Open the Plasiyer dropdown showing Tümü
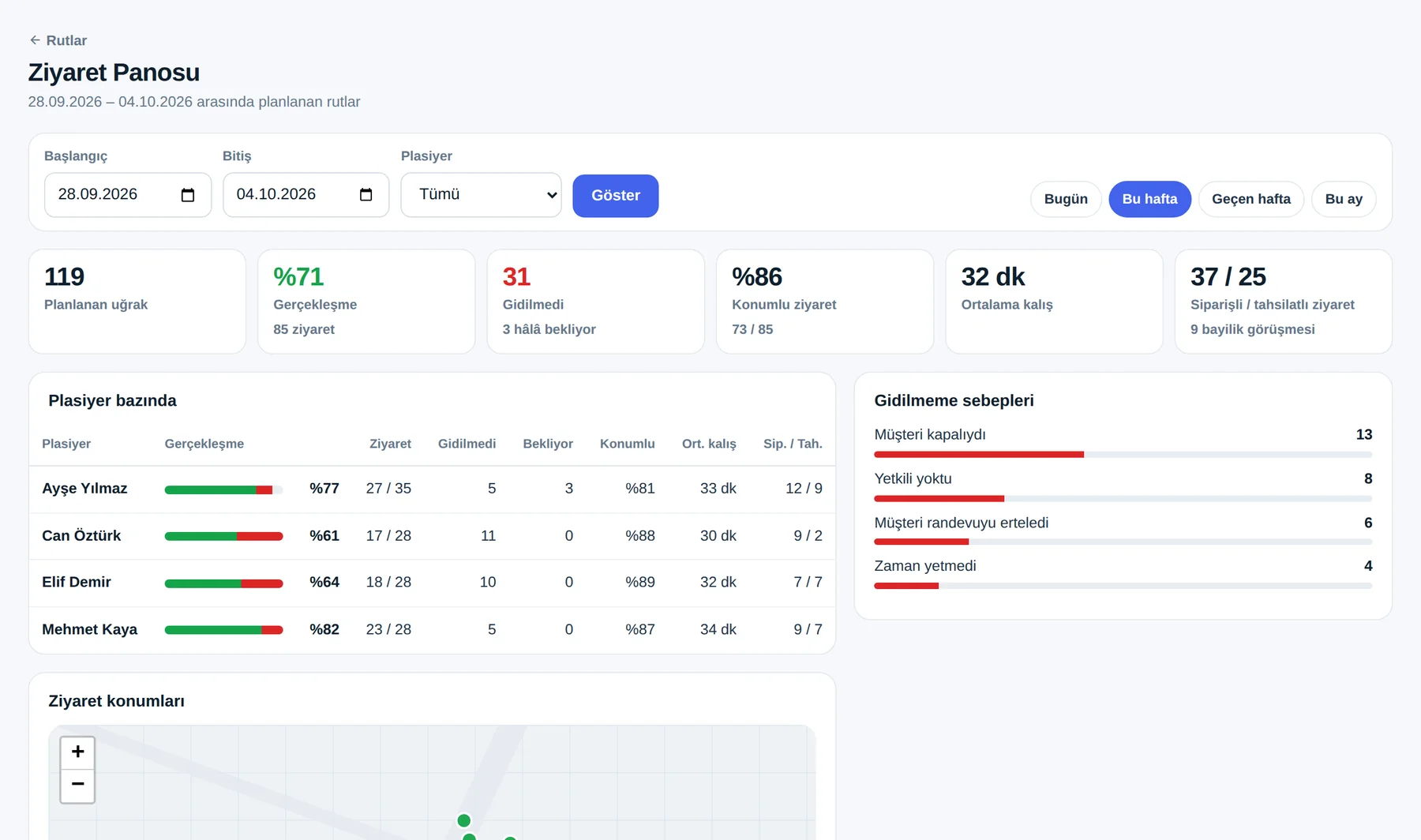Image resolution: width=1421 pixels, height=840 pixels. tap(482, 195)
